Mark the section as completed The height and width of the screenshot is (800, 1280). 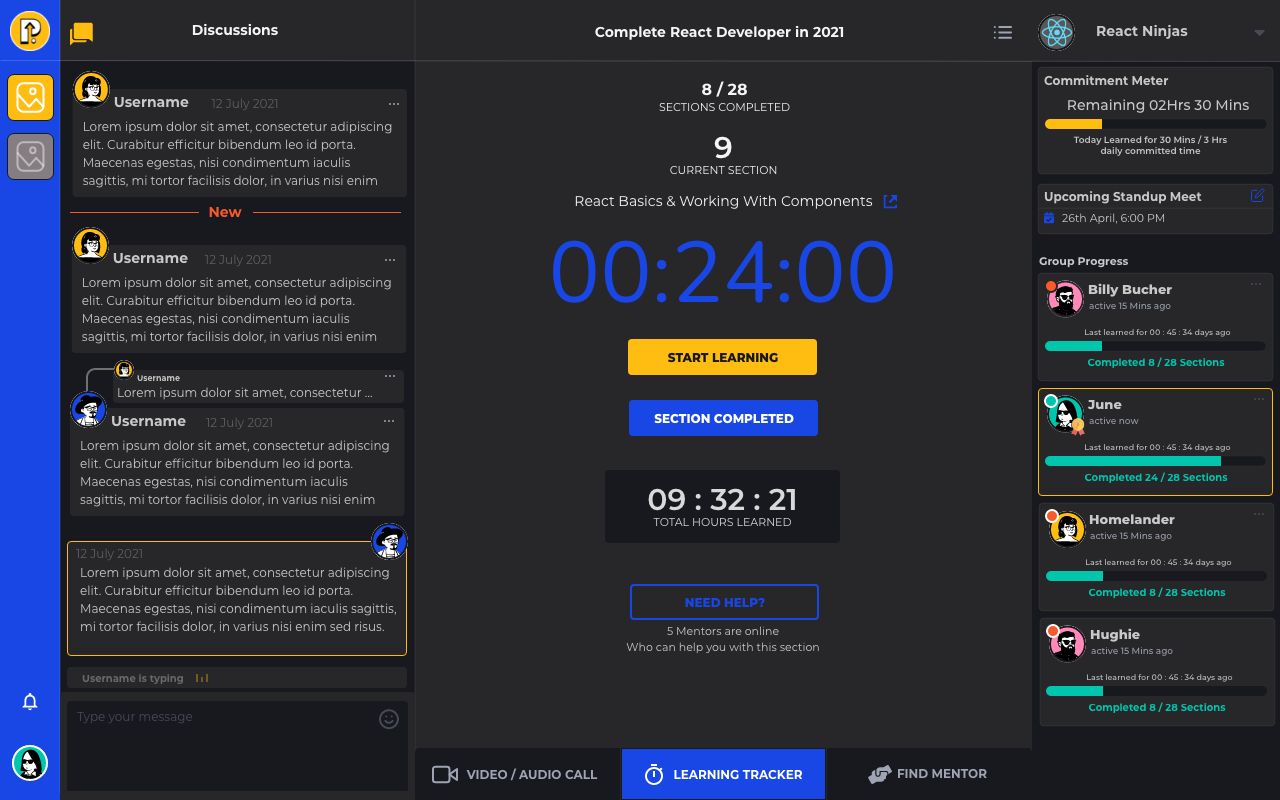click(723, 418)
